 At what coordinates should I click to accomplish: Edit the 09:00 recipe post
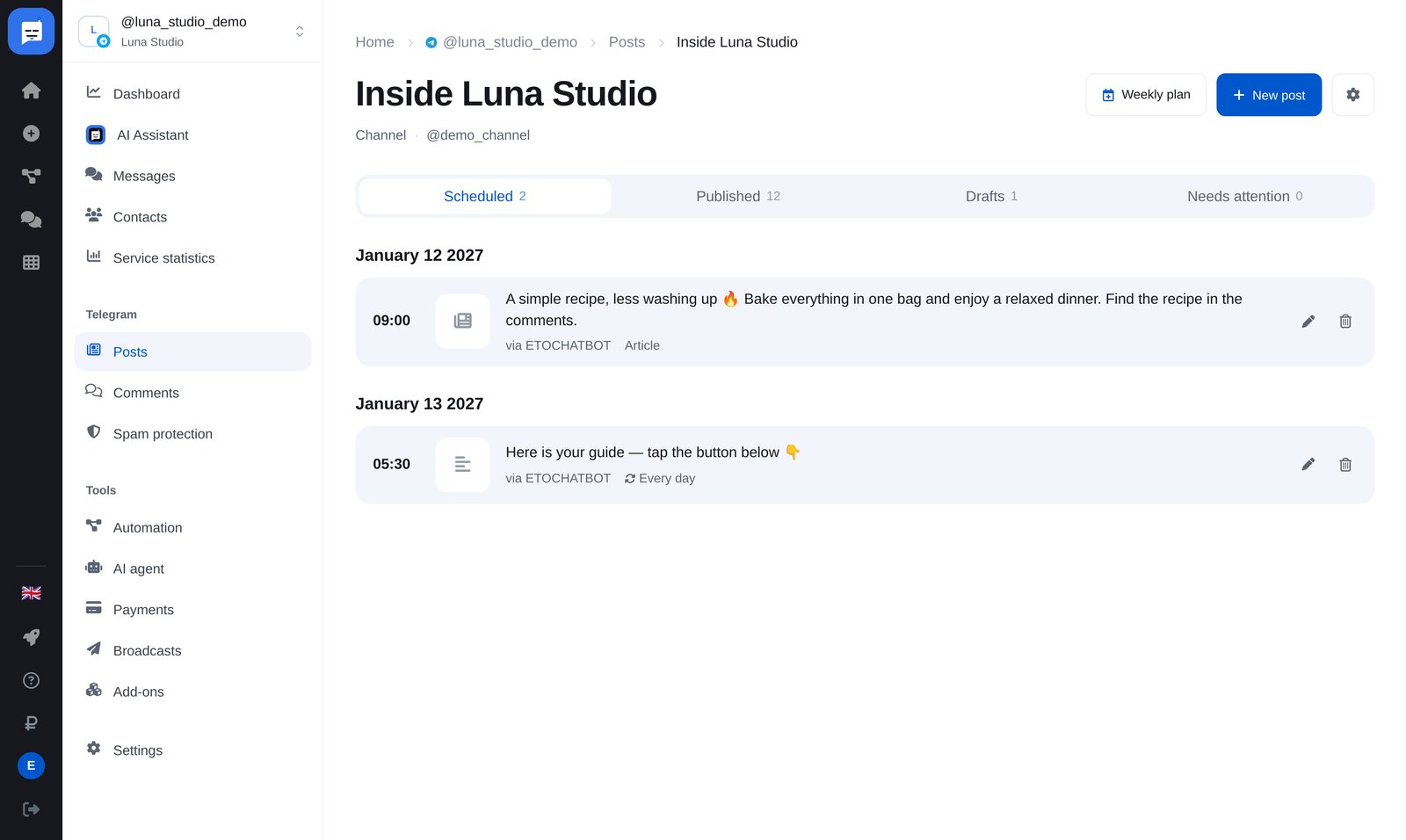(1308, 322)
